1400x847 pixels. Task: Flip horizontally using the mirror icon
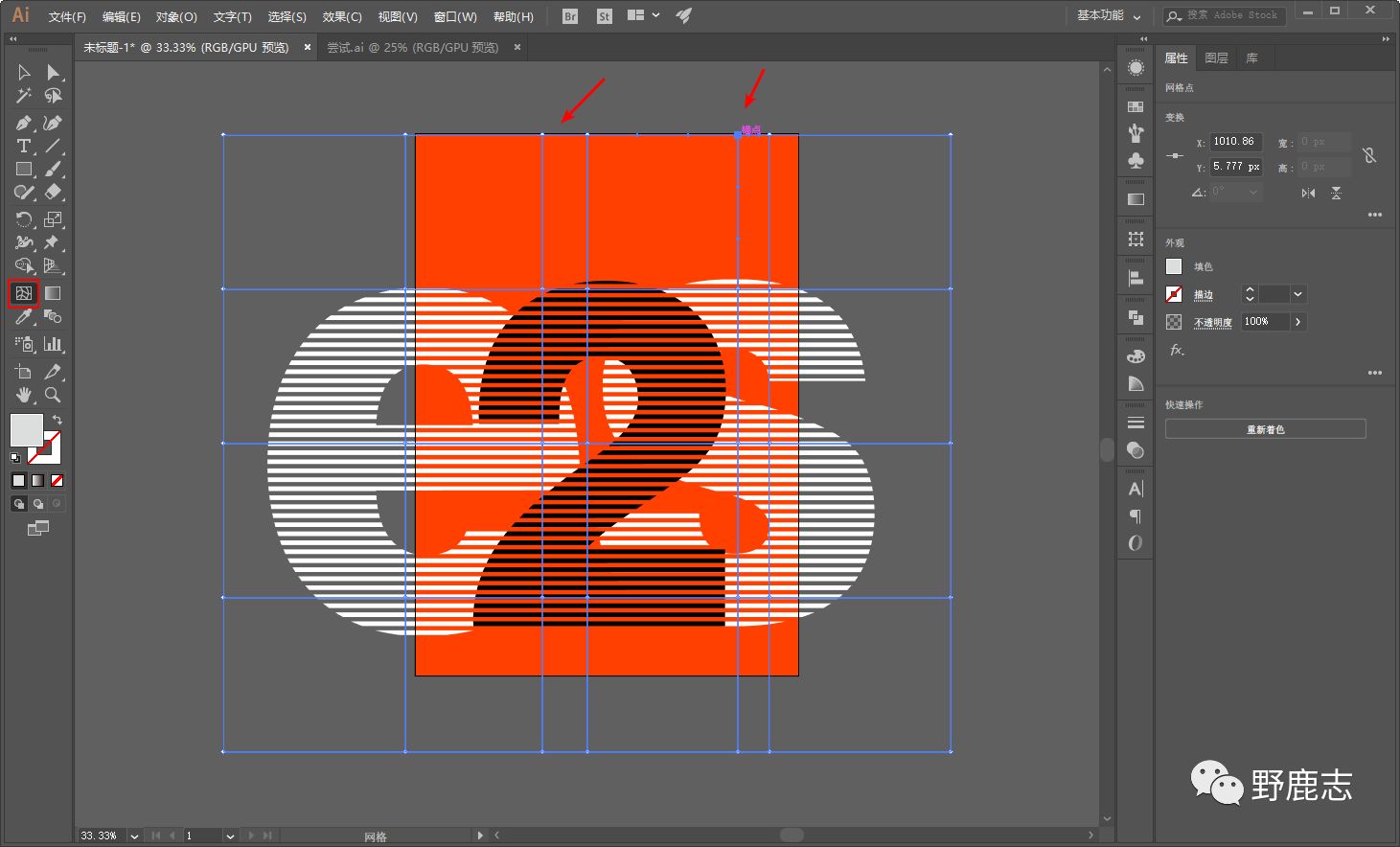(1308, 193)
